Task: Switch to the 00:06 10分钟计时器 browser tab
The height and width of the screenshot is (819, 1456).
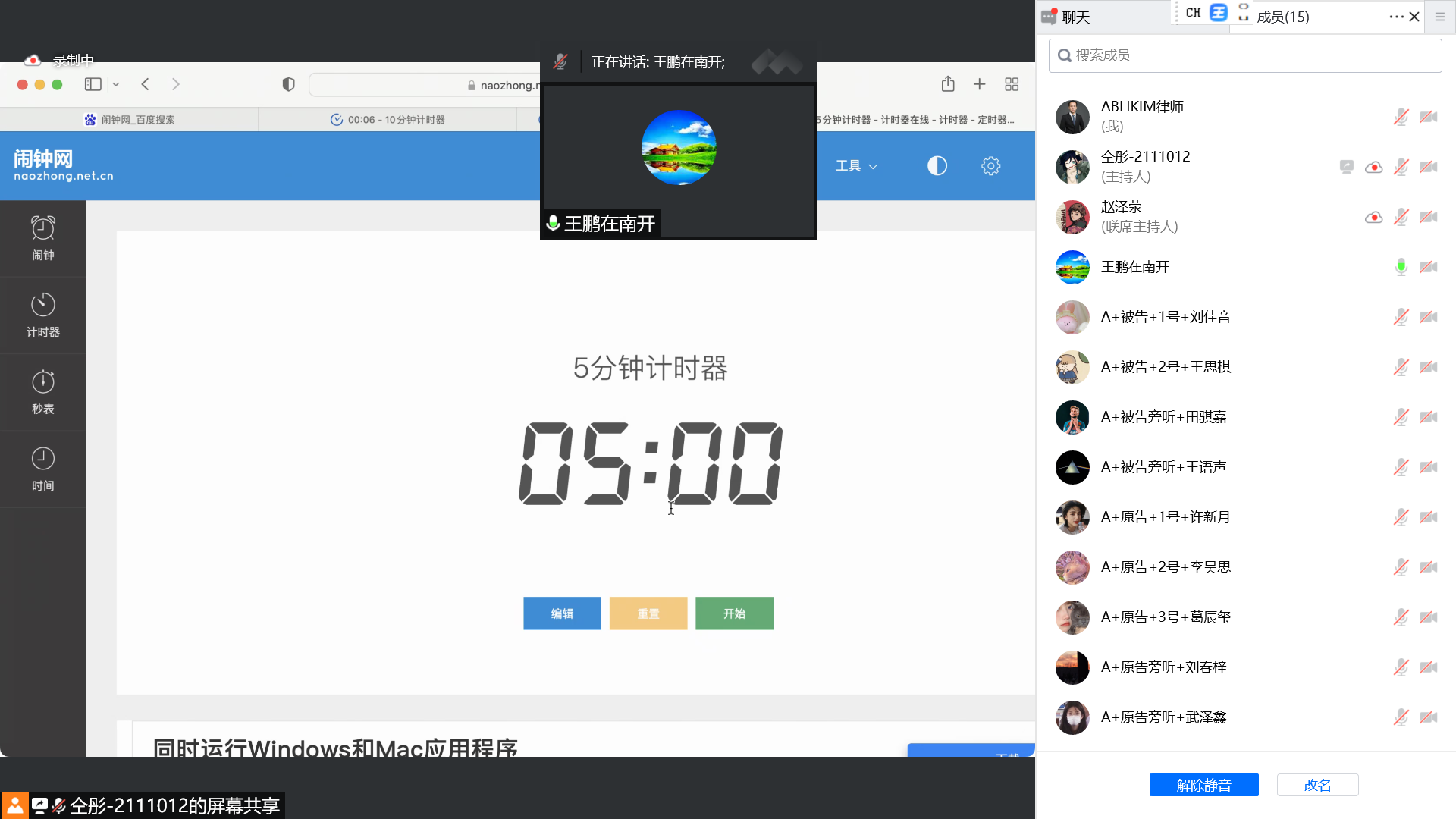Action: pos(388,120)
